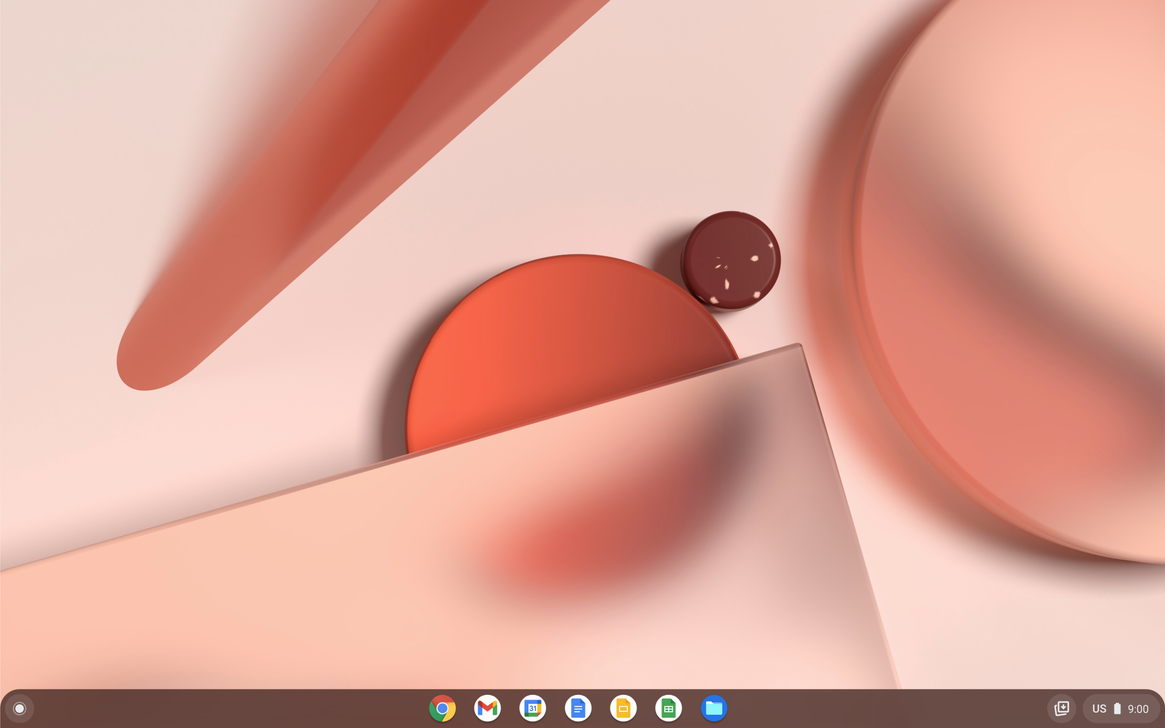Click an empty area of the shelf
Image resolution: width=1165 pixels, height=728 pixels.
coord(880,708)
